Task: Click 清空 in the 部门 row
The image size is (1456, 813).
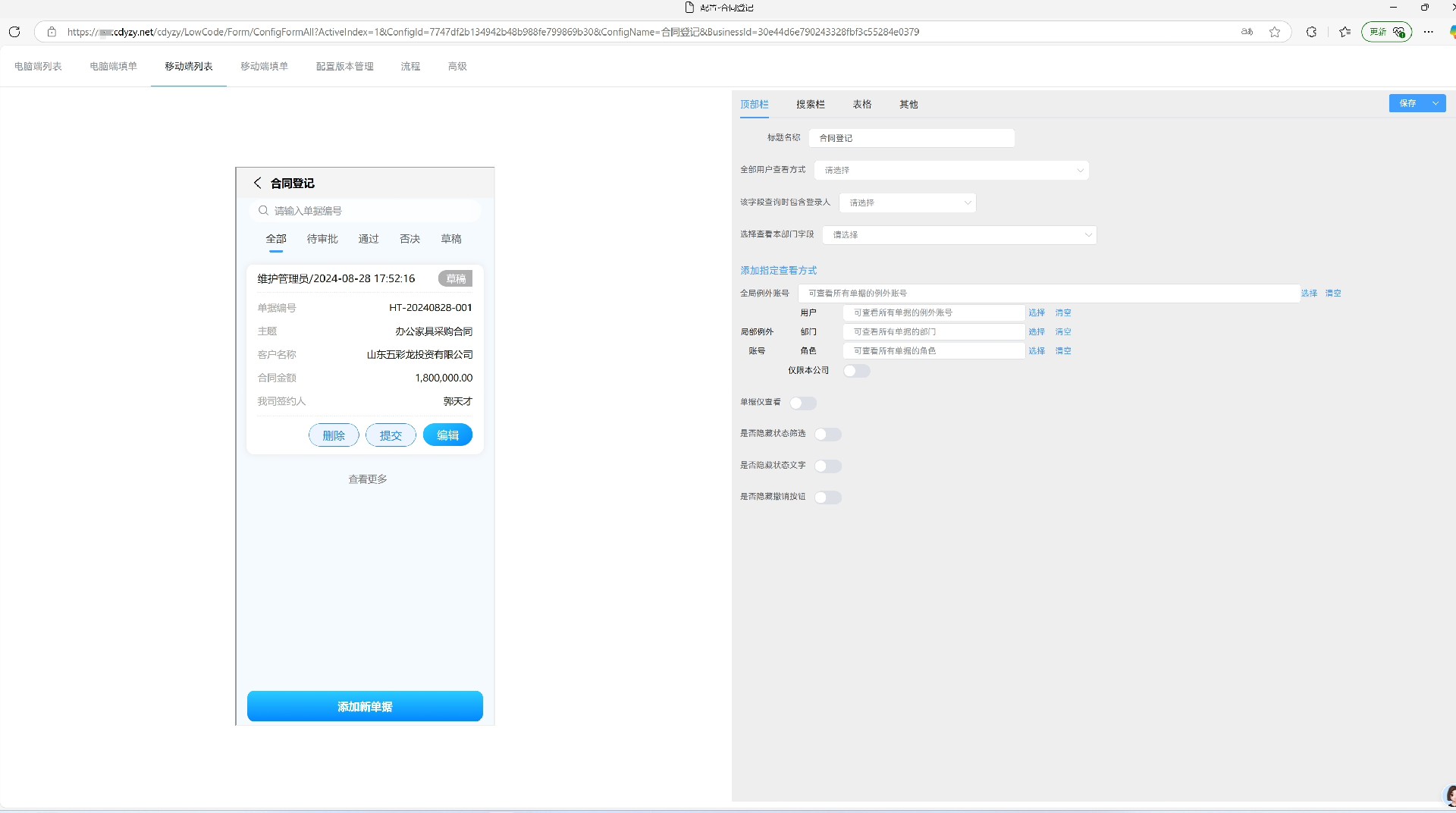Action: (x=1063, y=332)
